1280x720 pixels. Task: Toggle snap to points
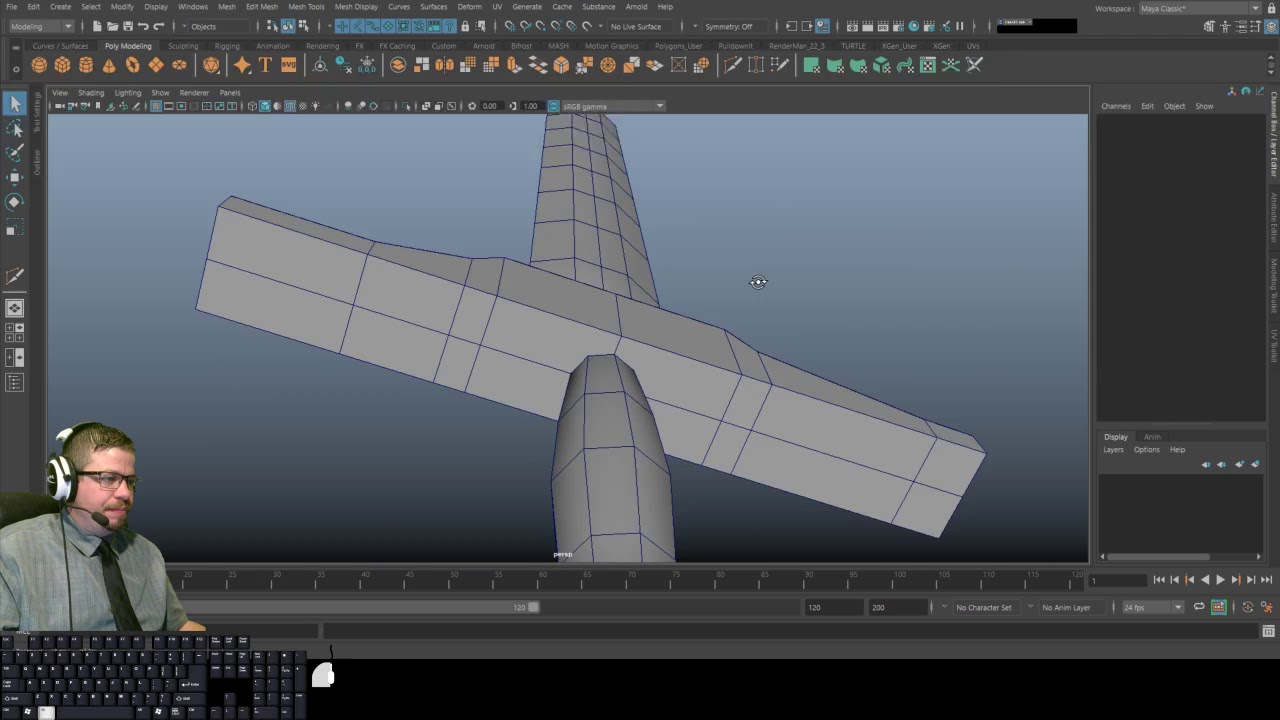click(541, 26)
